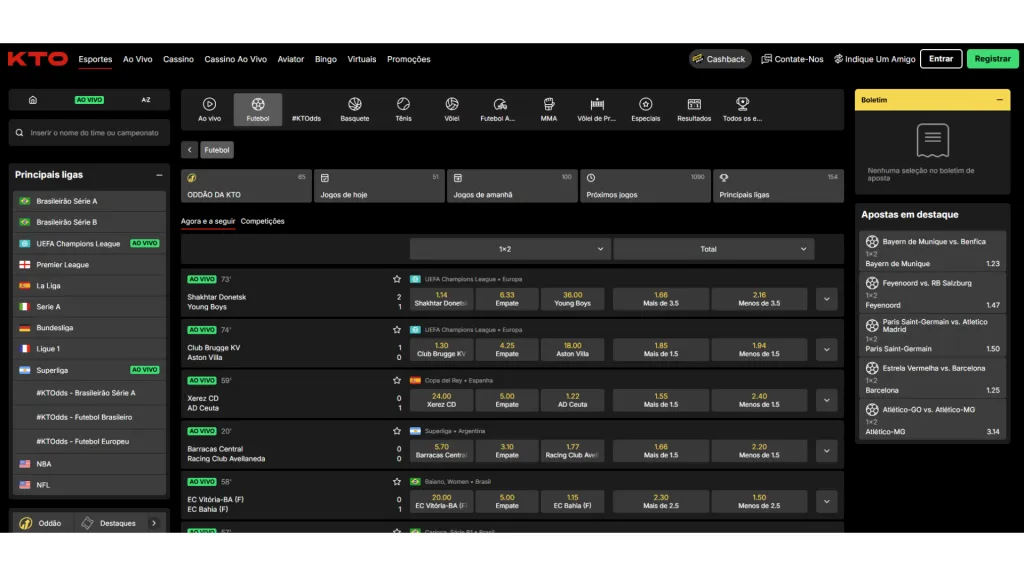Bet on Shakhtar Donetsk at 1.14
Image resolution: width=1024 pixels, height=576 pixels.
pyautogui.click(x=441, y=299)
